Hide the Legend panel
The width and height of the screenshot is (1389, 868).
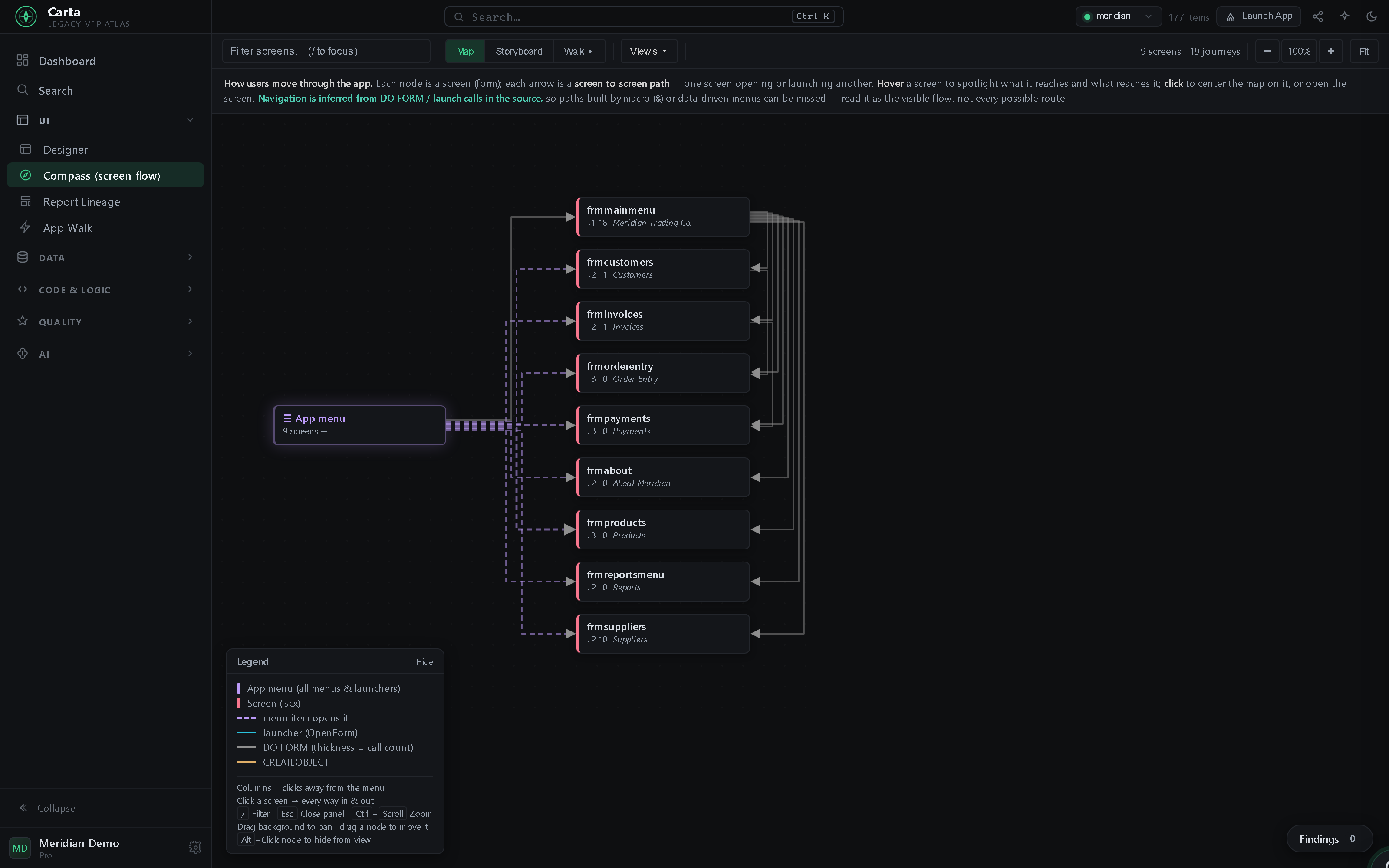click(424, 662)
